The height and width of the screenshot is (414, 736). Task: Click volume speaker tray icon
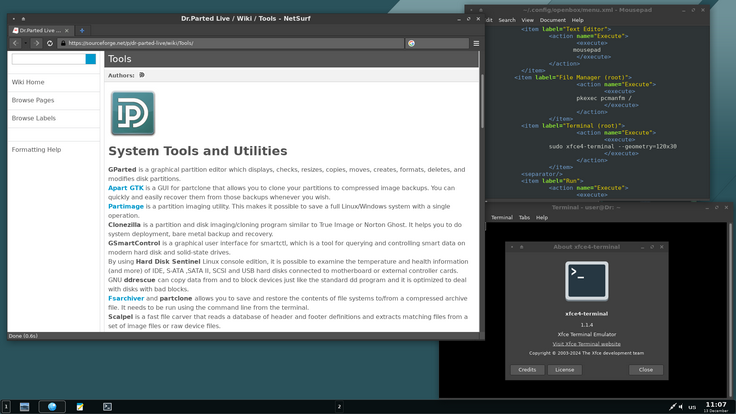(x=681, y=407)
